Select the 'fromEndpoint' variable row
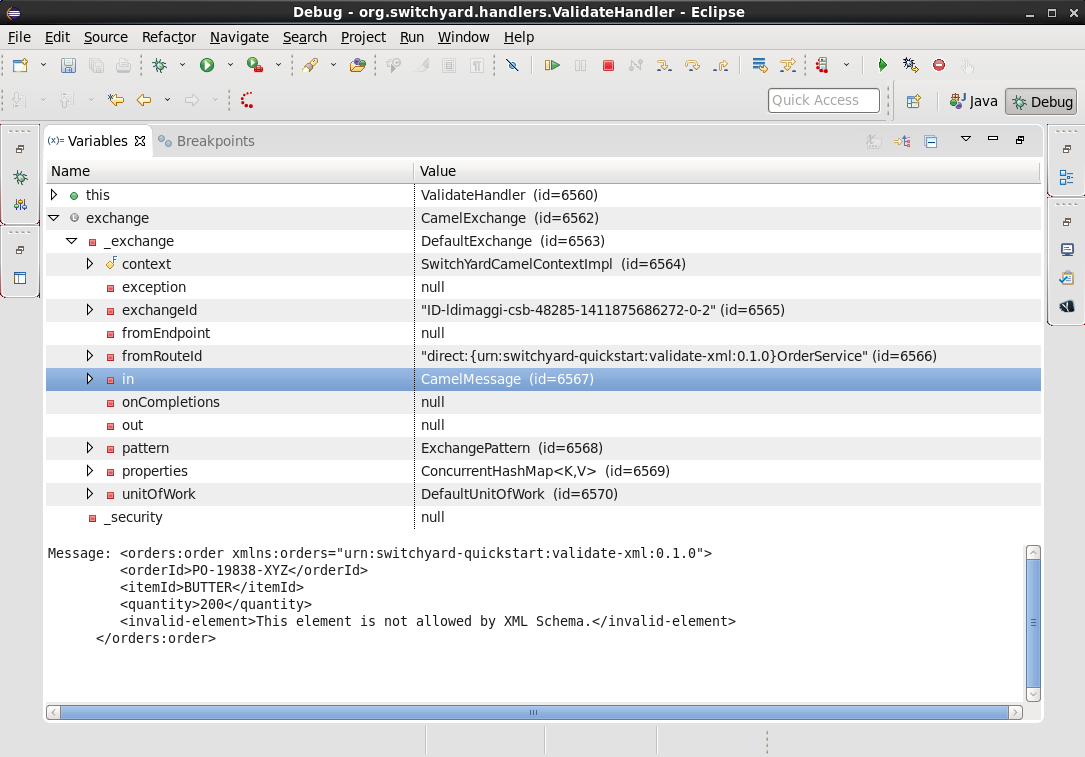1085x757 pixels. pyautogui.click(x=543, y=333)
